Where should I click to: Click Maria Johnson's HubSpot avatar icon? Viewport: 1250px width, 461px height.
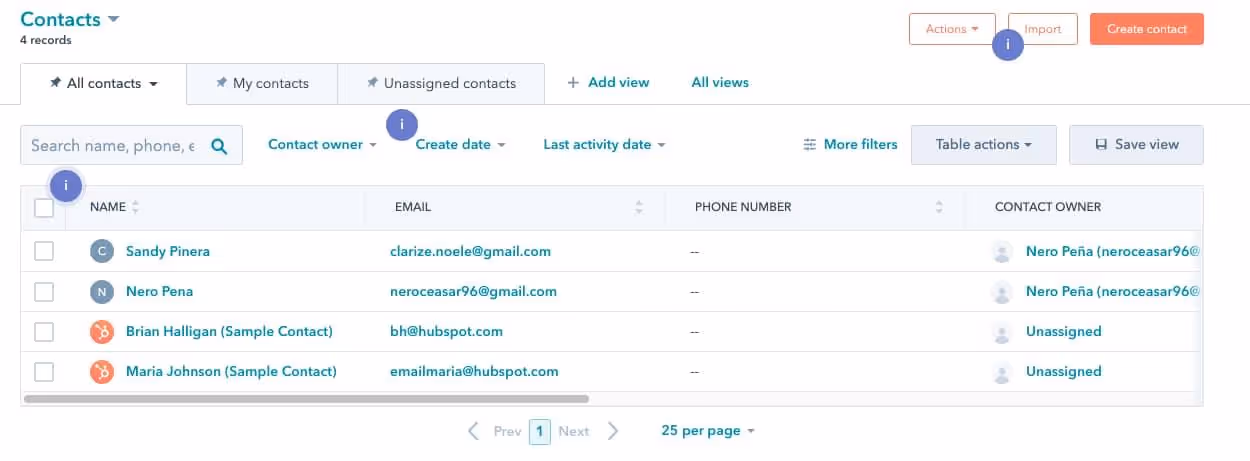[102, 371]
